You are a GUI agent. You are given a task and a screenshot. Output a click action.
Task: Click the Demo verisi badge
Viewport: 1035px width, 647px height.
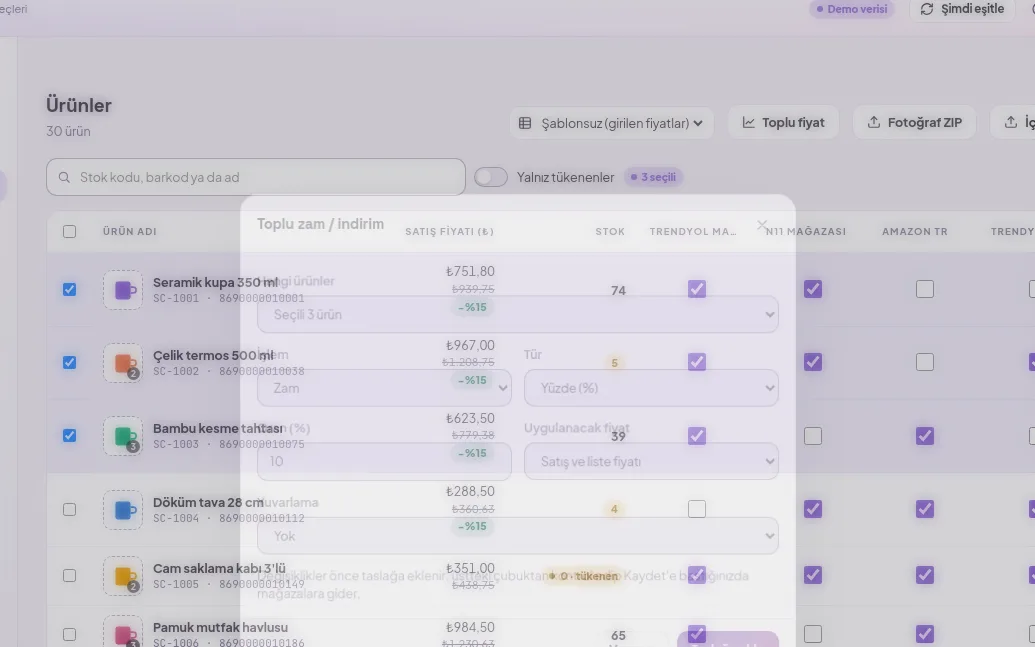click(852, 9)
